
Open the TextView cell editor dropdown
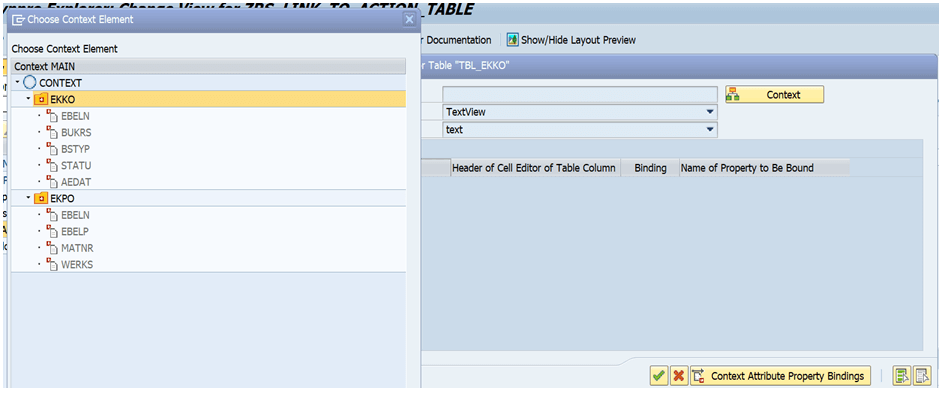click(x=710, y=112)
